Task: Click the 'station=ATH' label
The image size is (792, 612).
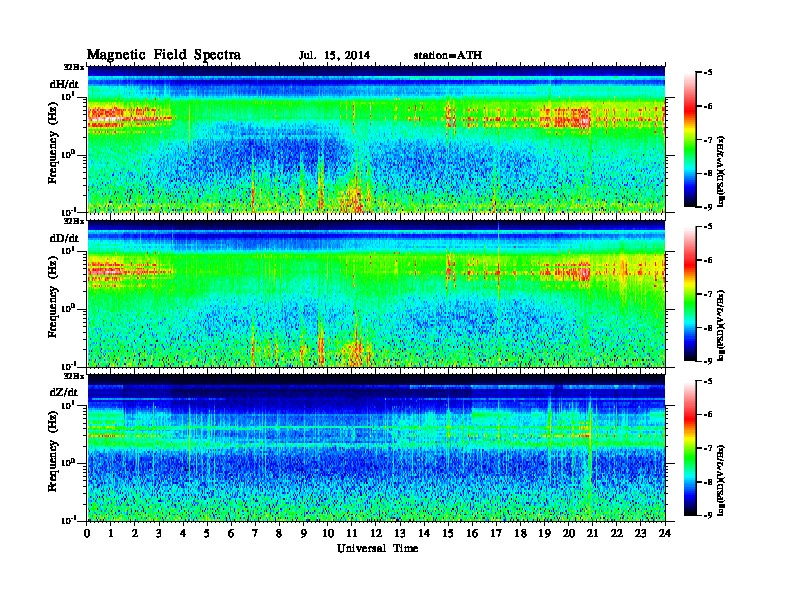Action: (x=448, y=56)
